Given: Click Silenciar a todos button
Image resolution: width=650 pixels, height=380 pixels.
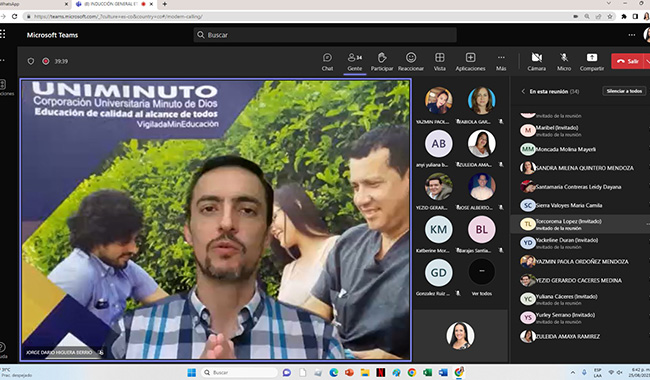Looking at the screenshot, I should pyautogui.click(x=624, y=91).
